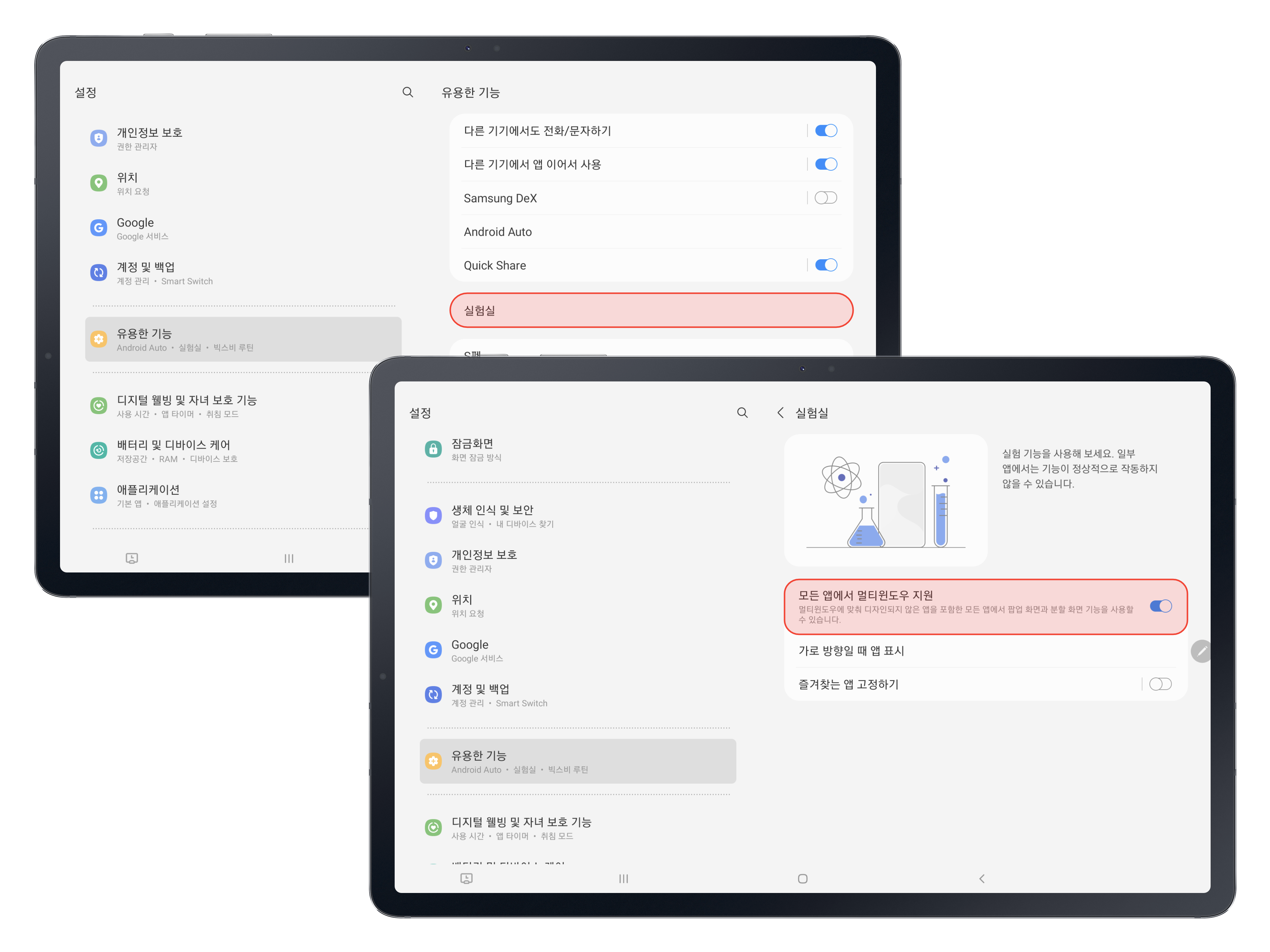Tap the lab illustration card

point(885,500)
